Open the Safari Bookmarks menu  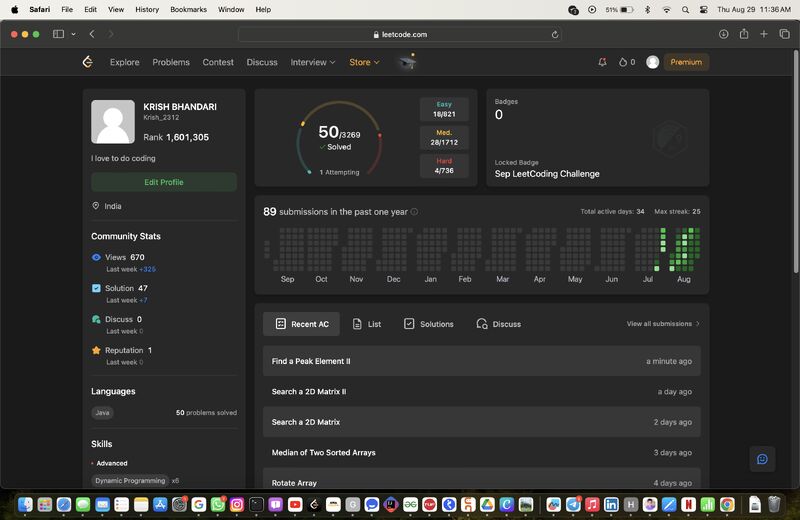tap(188, 10)
